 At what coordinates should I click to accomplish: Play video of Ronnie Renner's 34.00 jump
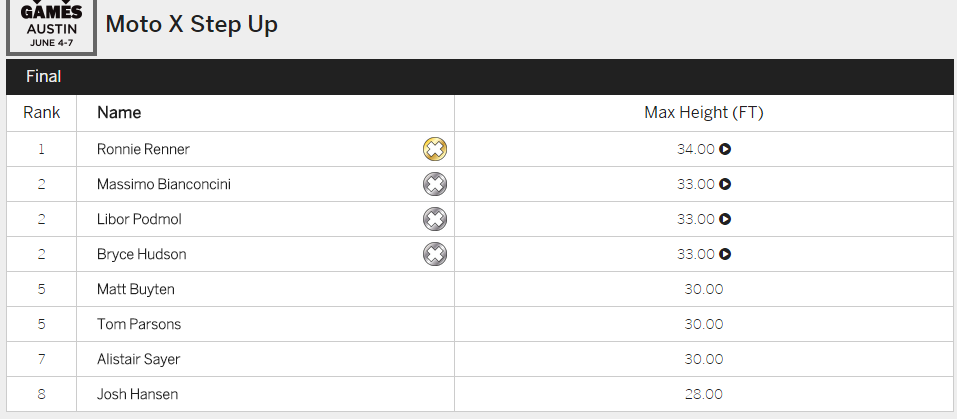point(726,149)
